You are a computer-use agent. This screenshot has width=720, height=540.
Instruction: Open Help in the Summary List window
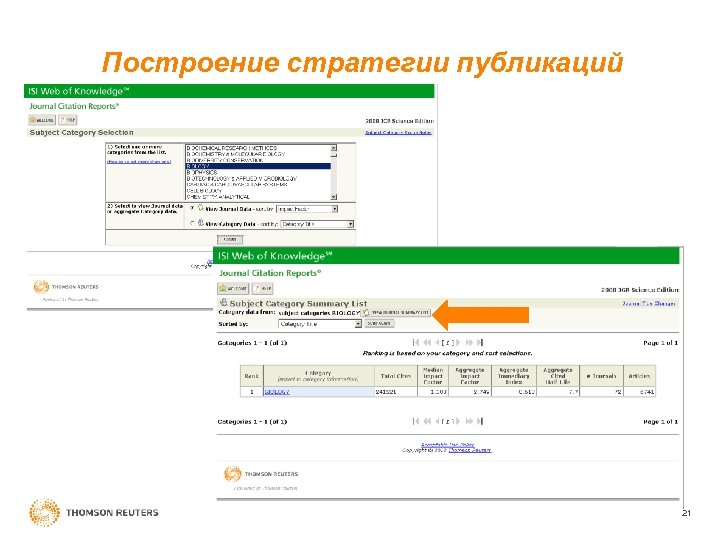coord(263,288)
